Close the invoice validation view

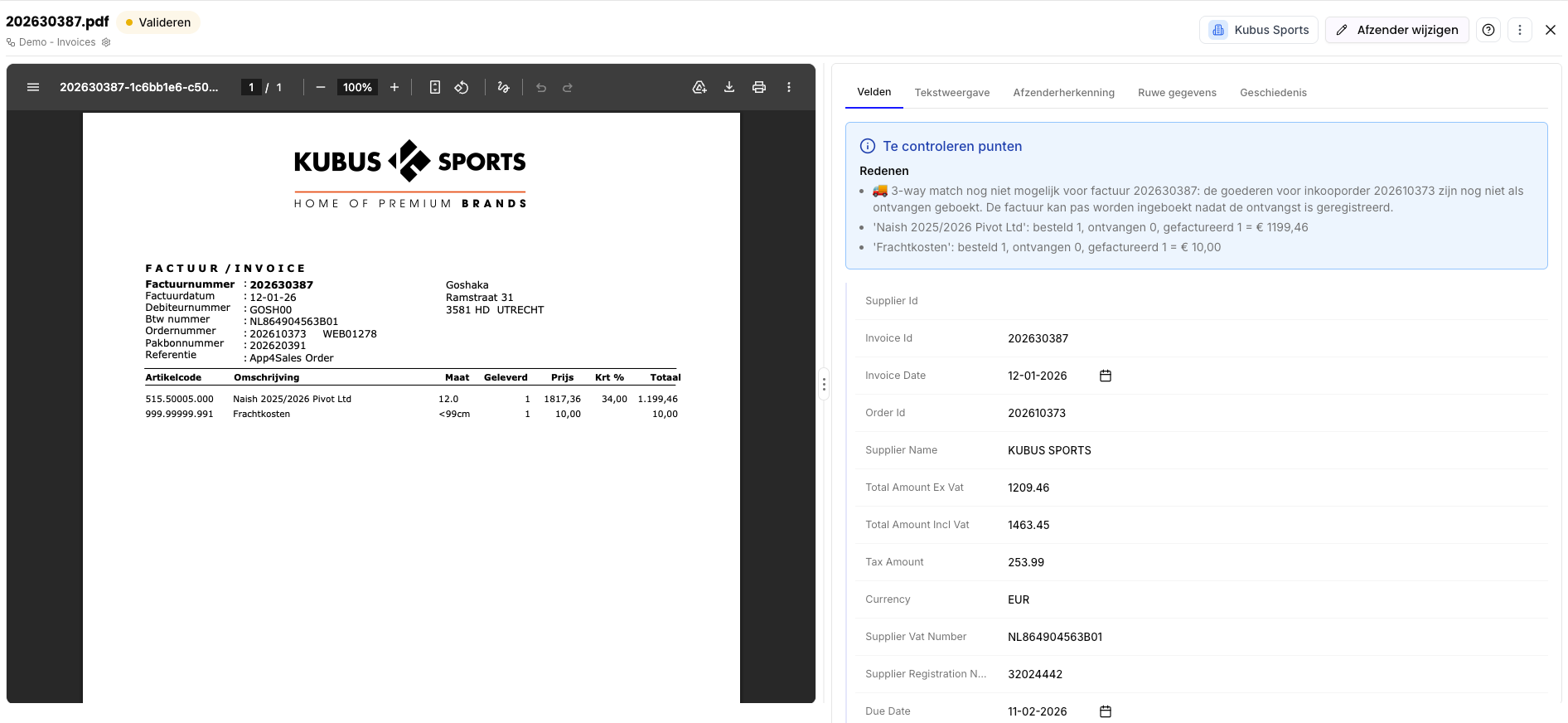tap(1551, 30)
